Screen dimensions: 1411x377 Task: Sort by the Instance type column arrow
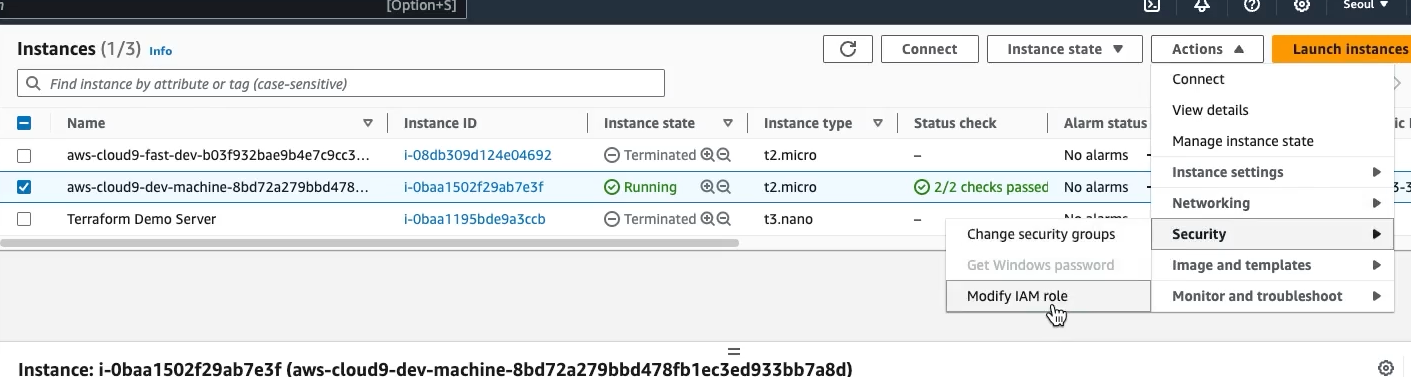pyautogui.click(x=878, y=123)
